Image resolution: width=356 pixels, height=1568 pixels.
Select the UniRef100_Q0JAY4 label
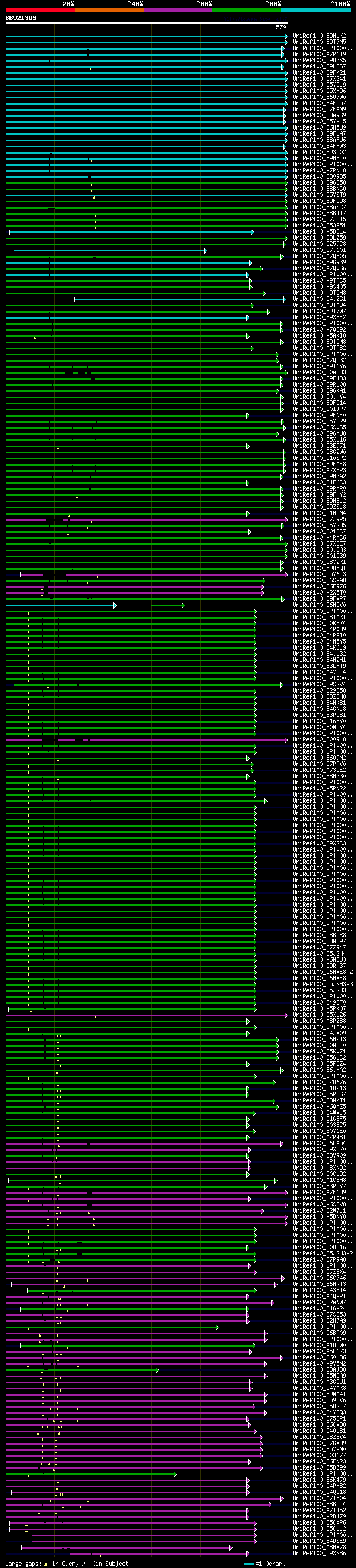pyautogui.click(x=319, y=397)
